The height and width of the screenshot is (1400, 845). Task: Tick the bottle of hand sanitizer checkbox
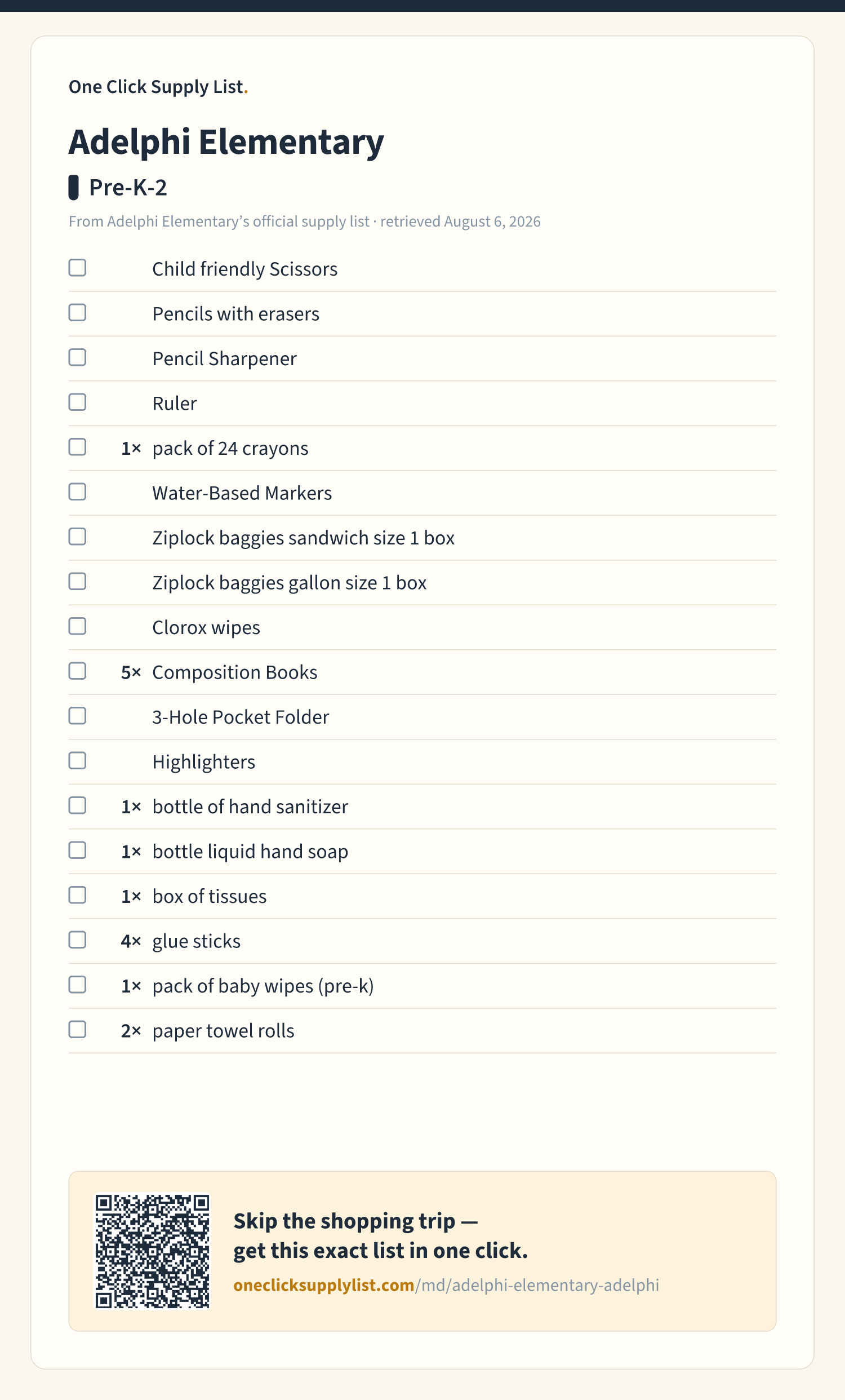click(x=77, y=806)
